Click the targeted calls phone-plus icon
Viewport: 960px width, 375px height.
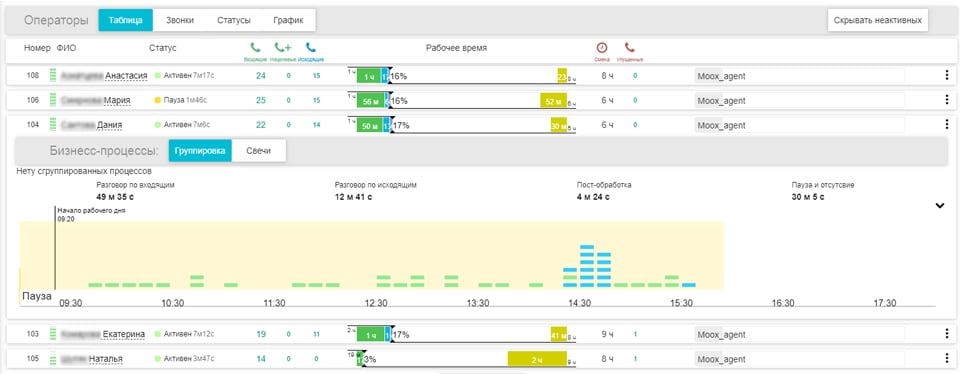click(282, 48)
